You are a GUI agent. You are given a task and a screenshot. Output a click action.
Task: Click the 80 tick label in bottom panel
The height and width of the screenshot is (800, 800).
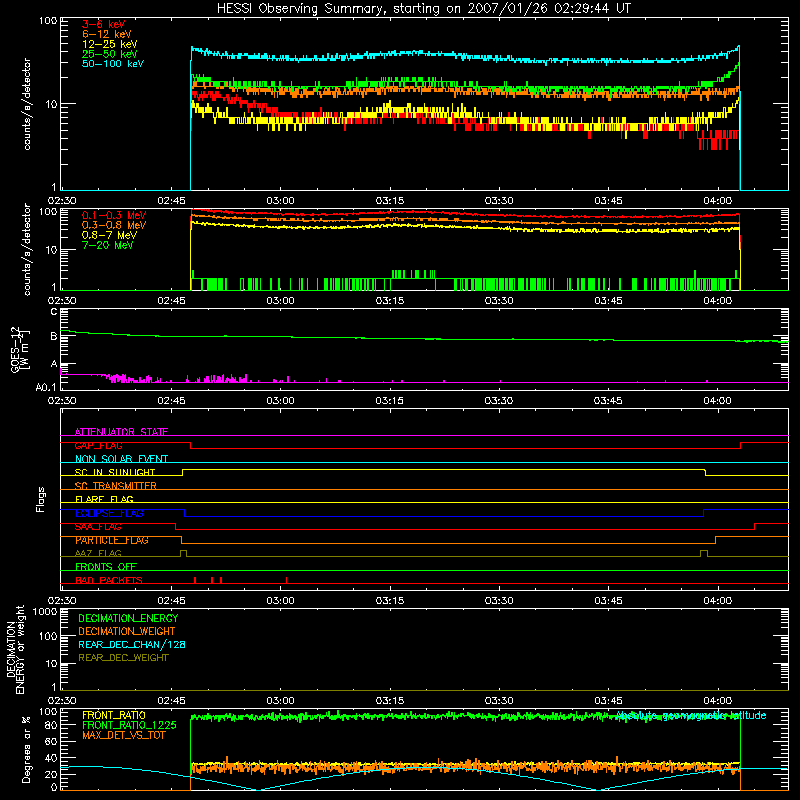pos(51,725)
